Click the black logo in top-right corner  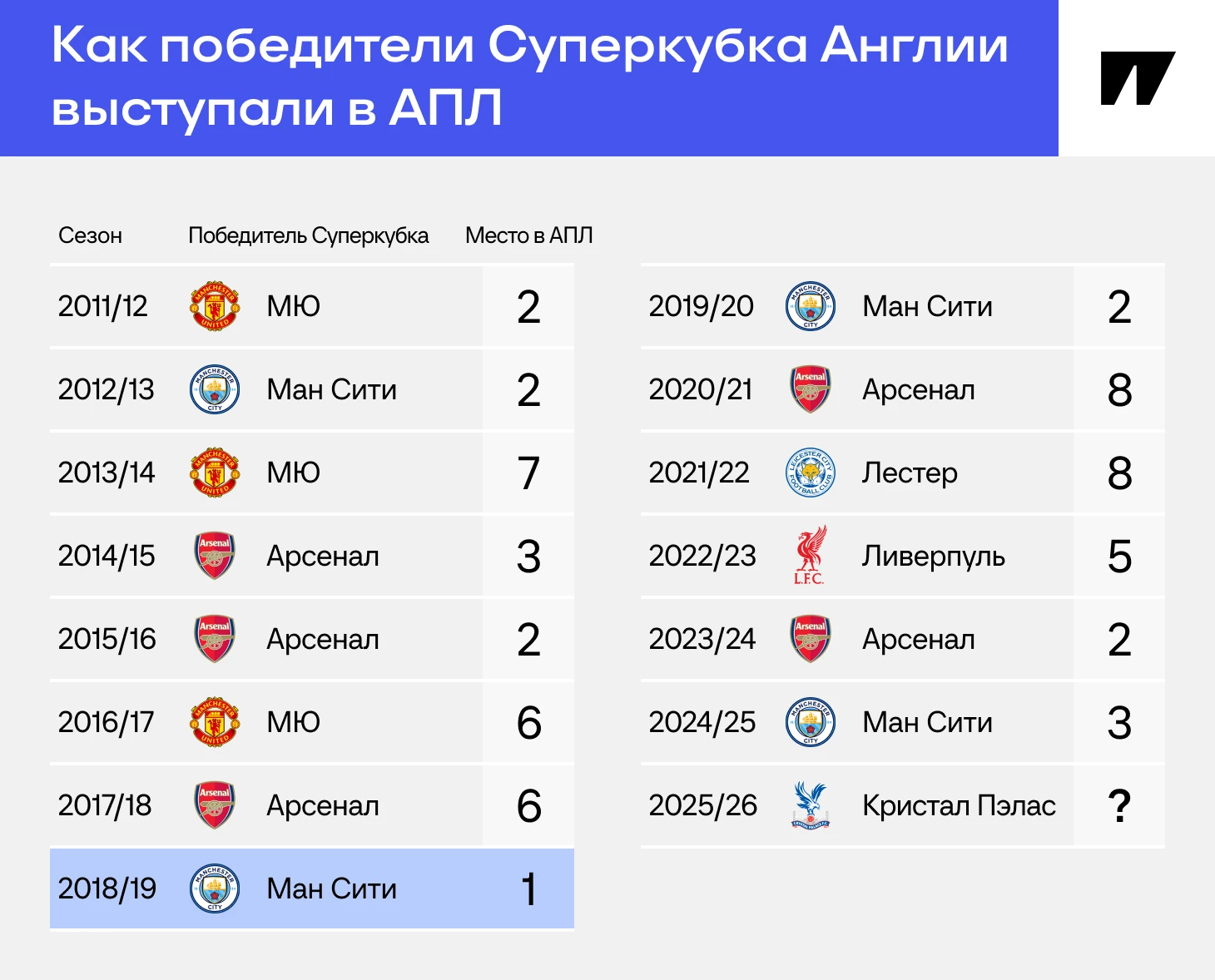tap(1138, 78)
